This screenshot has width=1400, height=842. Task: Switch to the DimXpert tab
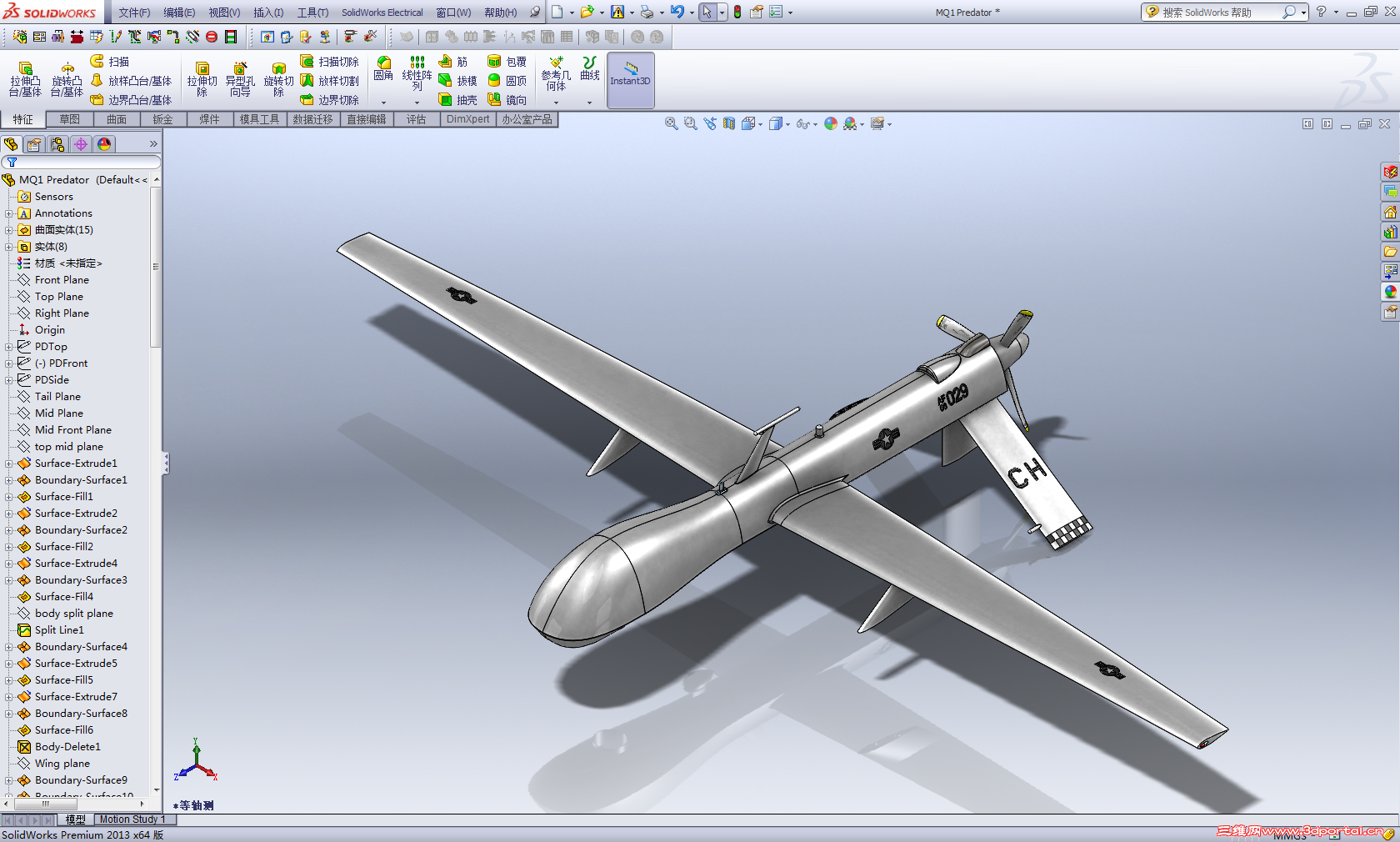pos(468,119)
